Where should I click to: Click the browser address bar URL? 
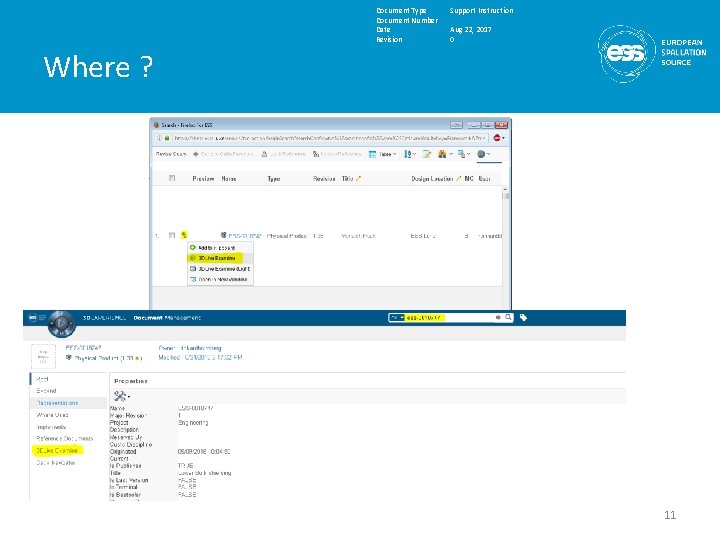329,138
